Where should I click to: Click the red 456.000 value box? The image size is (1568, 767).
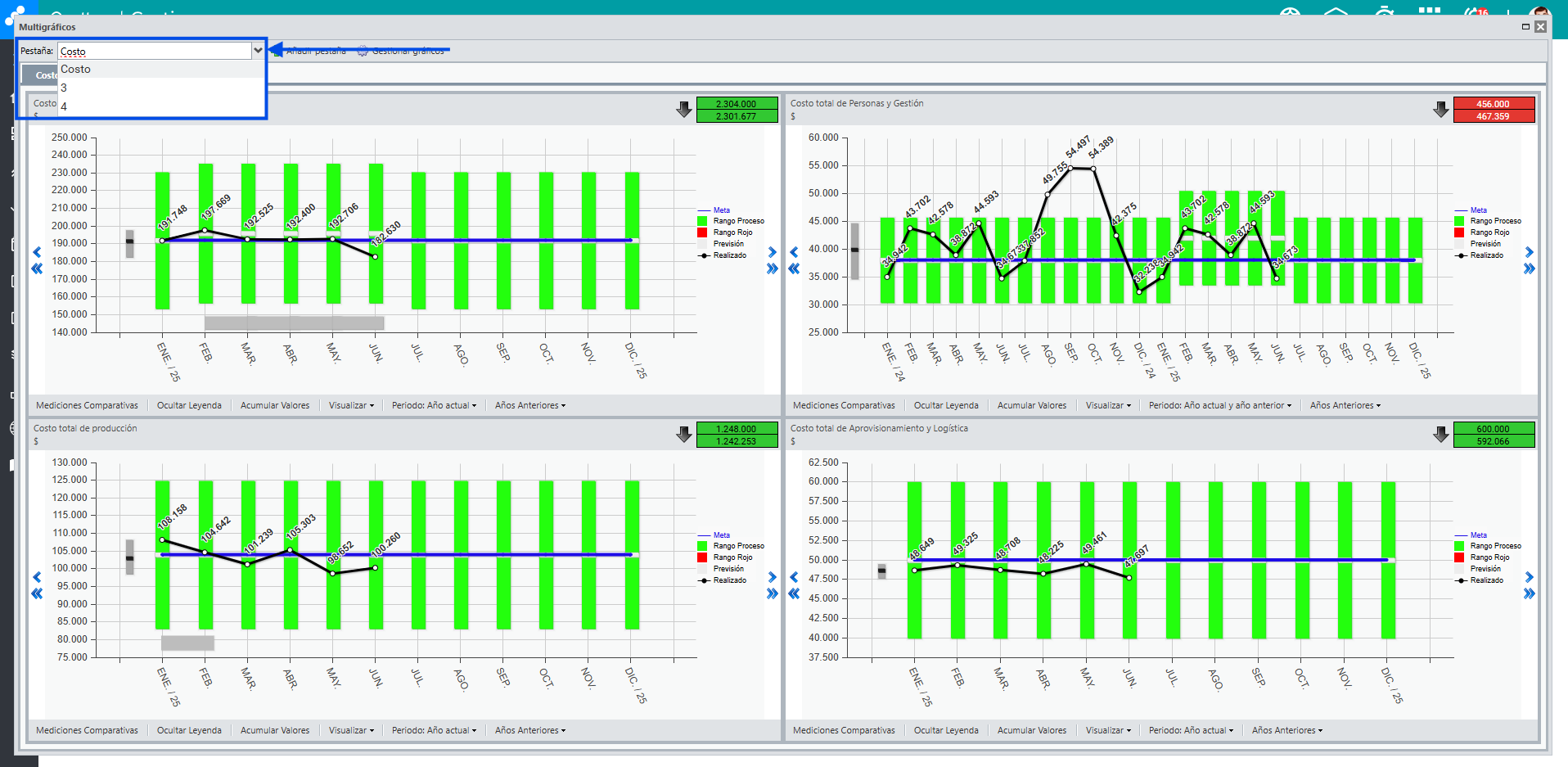click(1493, 104)
